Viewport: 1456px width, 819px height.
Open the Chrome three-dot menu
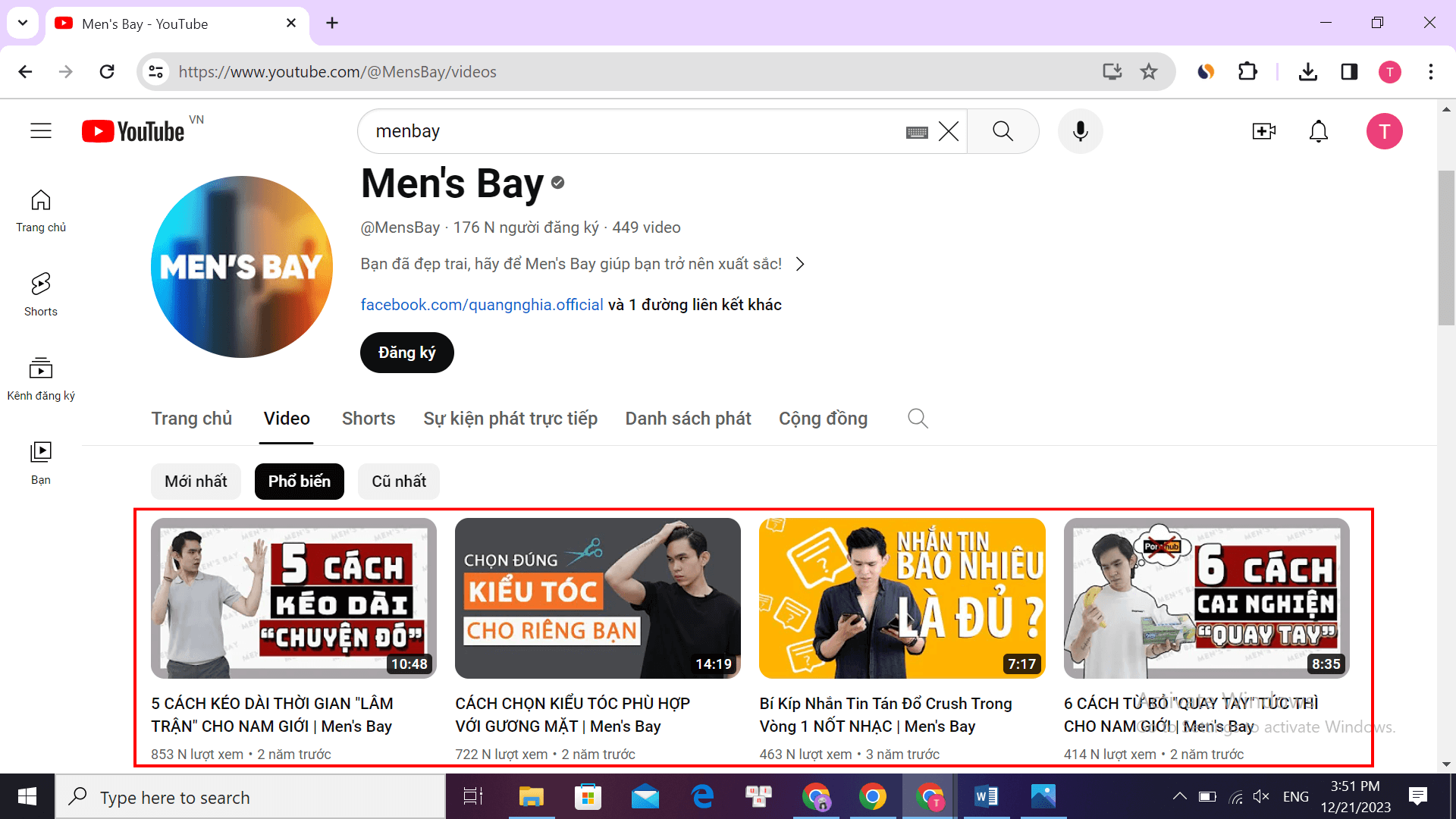click(1430, 71)
